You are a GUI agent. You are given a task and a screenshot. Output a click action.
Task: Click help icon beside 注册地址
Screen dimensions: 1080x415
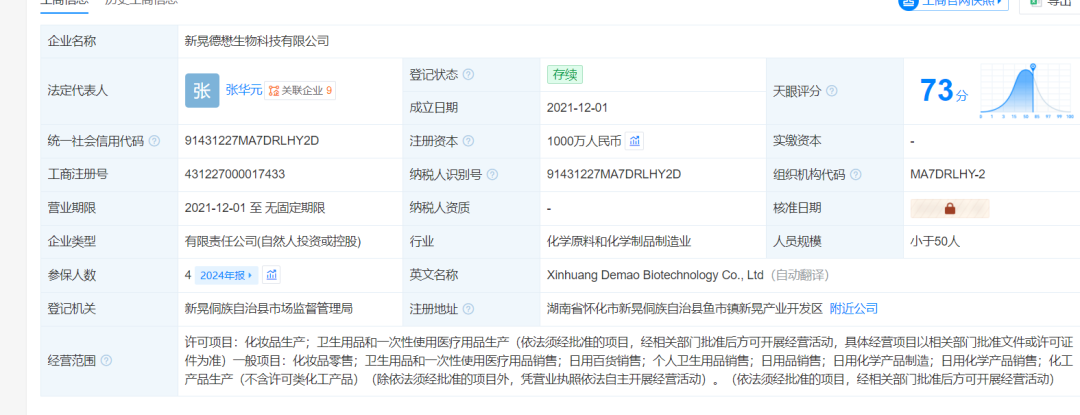click(x=468, y=309)
